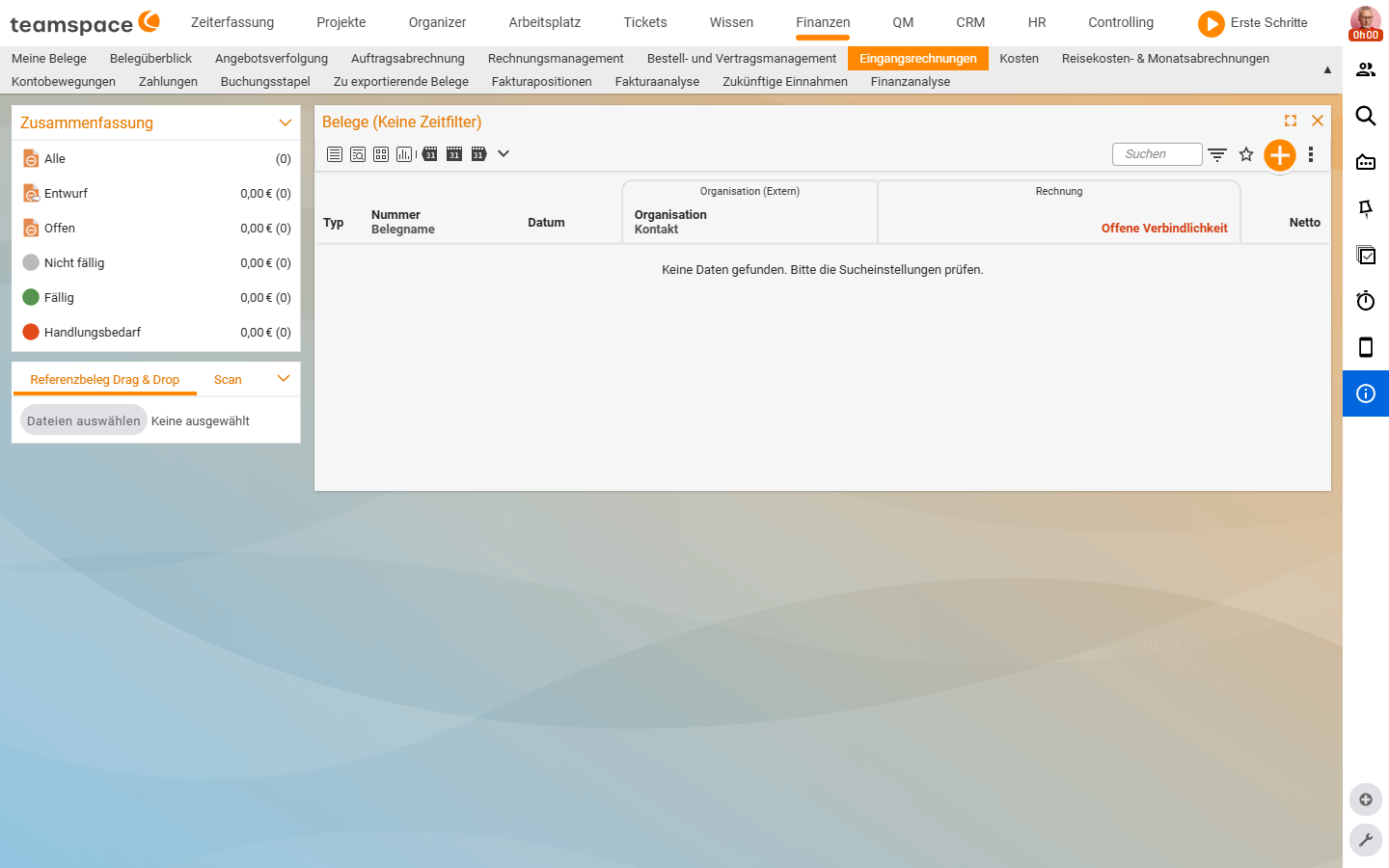Click the round plus button at bottom right
The width and height of the screenshot is (1389, 868).
click(x=1366, y=800)
